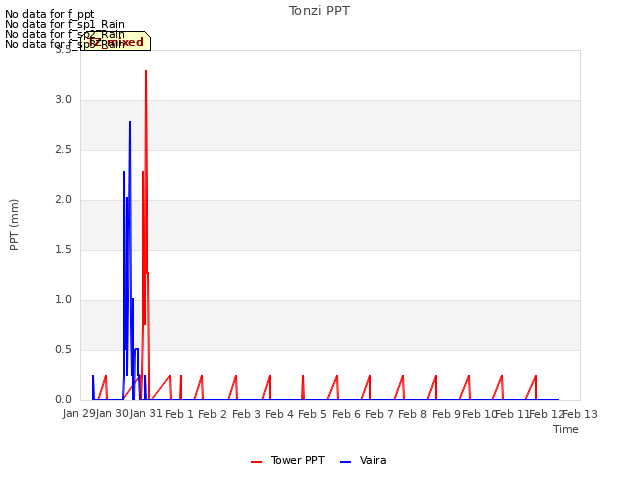Click the Feb 2 x-axis tick label

coord(212,414)
